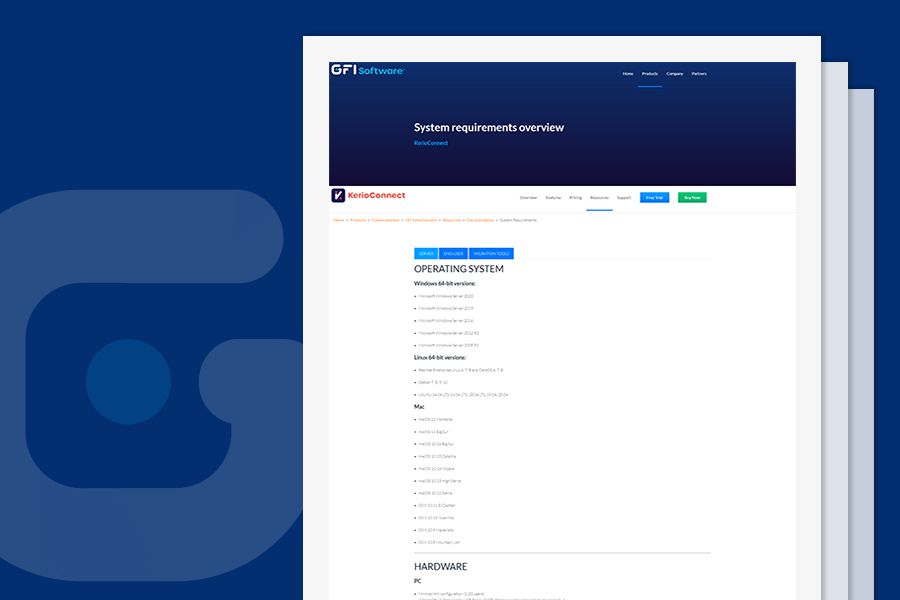900x600 pixels.
Task: Select the Migration Tools requirements tab
Action: click(491, 253)
